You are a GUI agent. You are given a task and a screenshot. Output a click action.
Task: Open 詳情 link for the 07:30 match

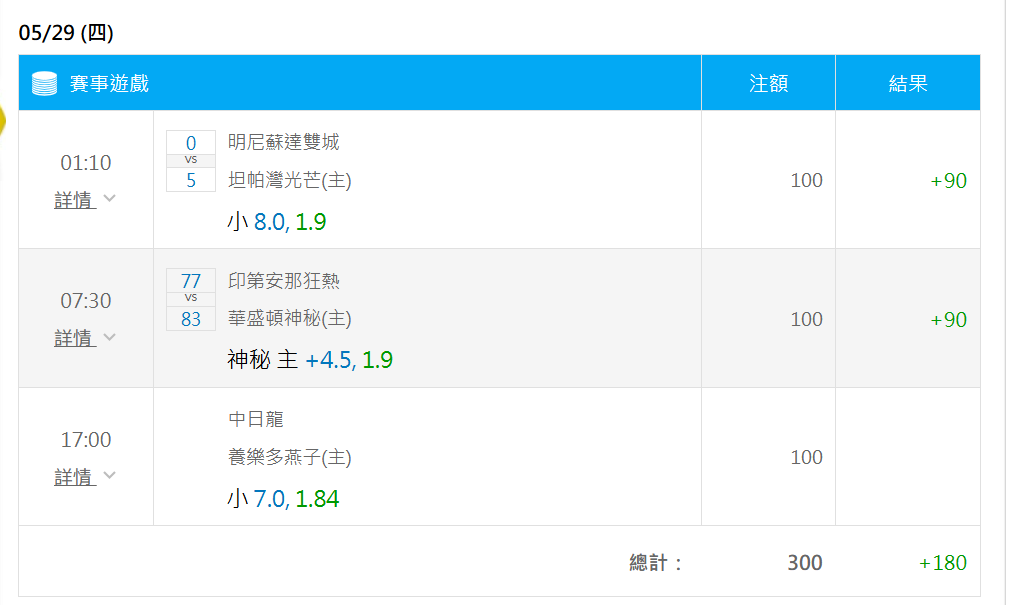point(75,337)
